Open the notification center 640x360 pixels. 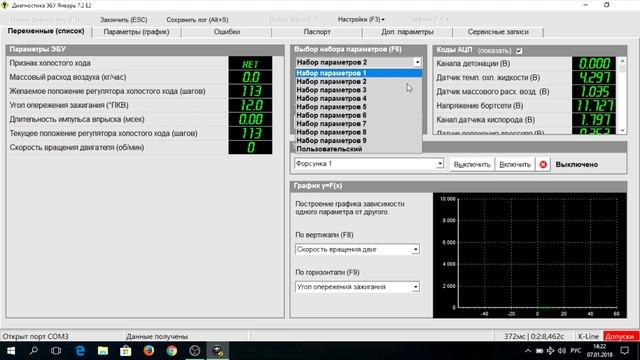pyautogui.click(x=624, y=351)
